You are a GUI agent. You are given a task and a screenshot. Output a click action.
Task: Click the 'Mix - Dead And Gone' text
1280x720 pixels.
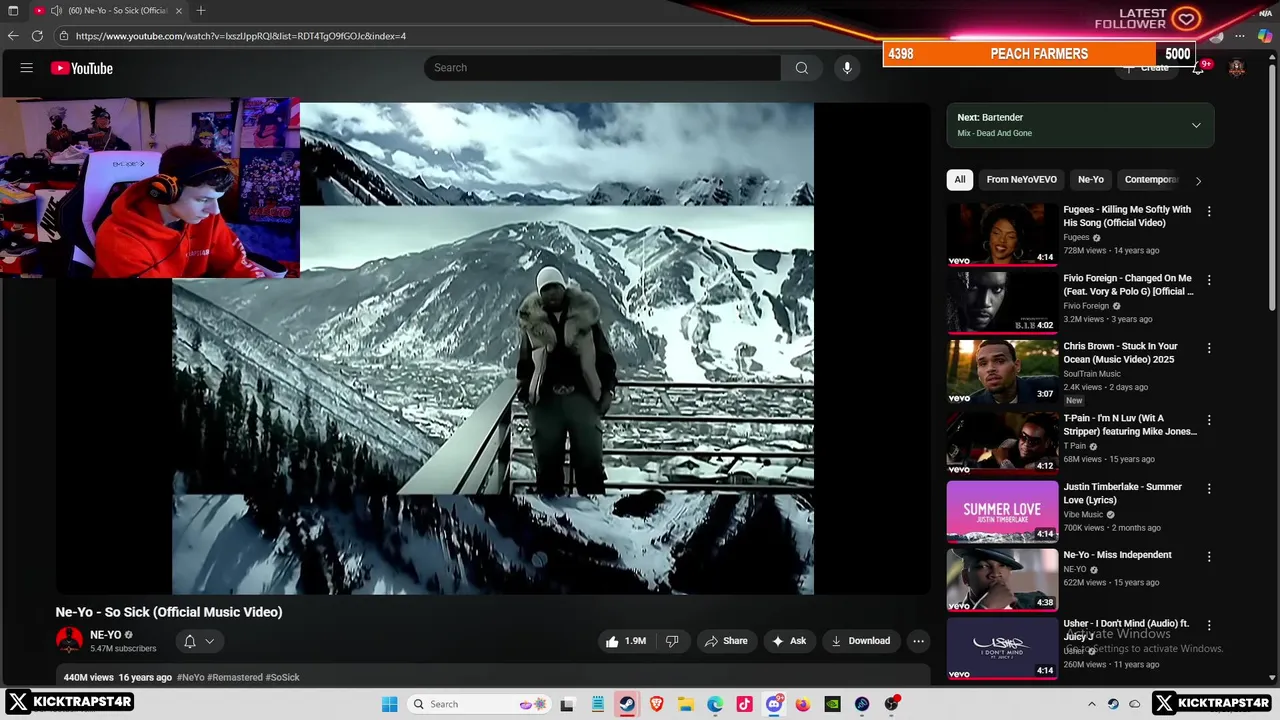995,133
